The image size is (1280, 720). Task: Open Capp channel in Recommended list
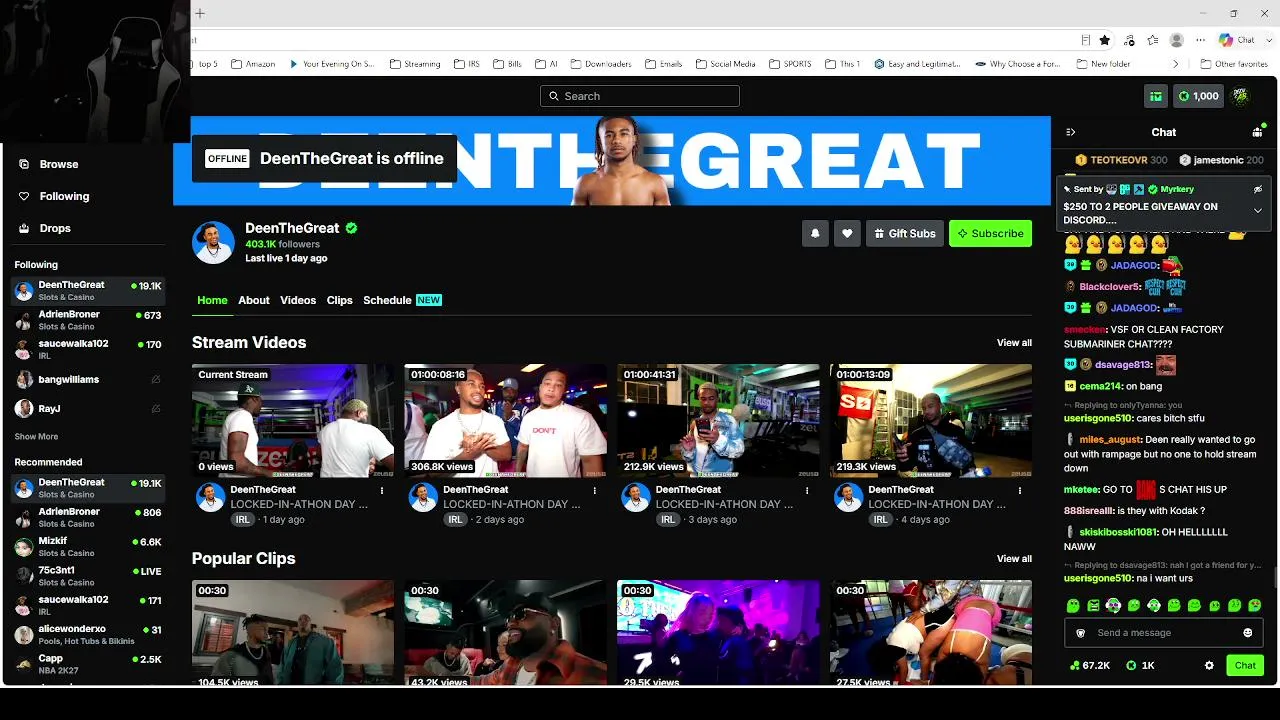pyautogui.click(x=88, y=664)
